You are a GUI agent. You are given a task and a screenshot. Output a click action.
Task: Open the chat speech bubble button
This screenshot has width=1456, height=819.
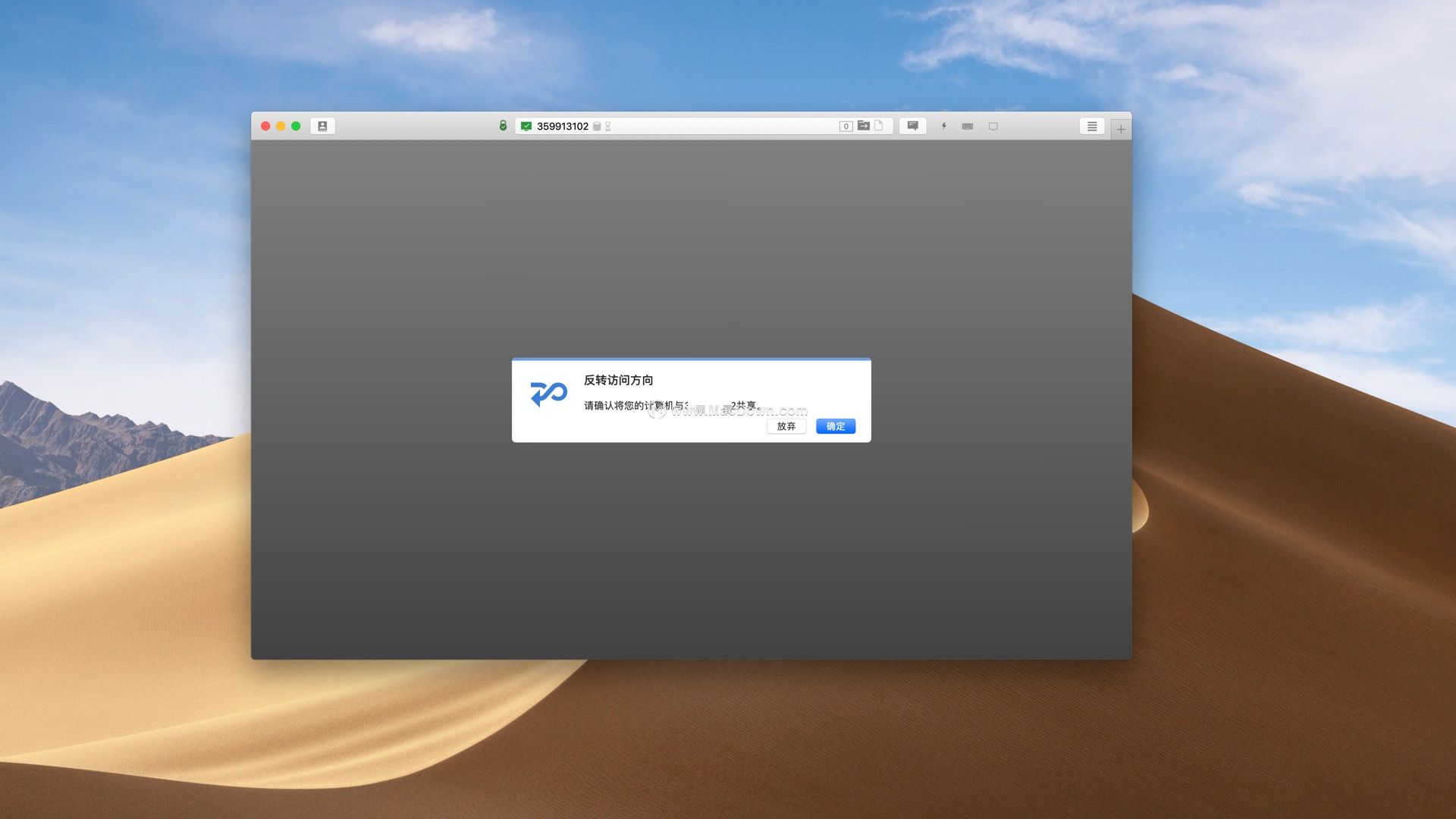(913, 126)
